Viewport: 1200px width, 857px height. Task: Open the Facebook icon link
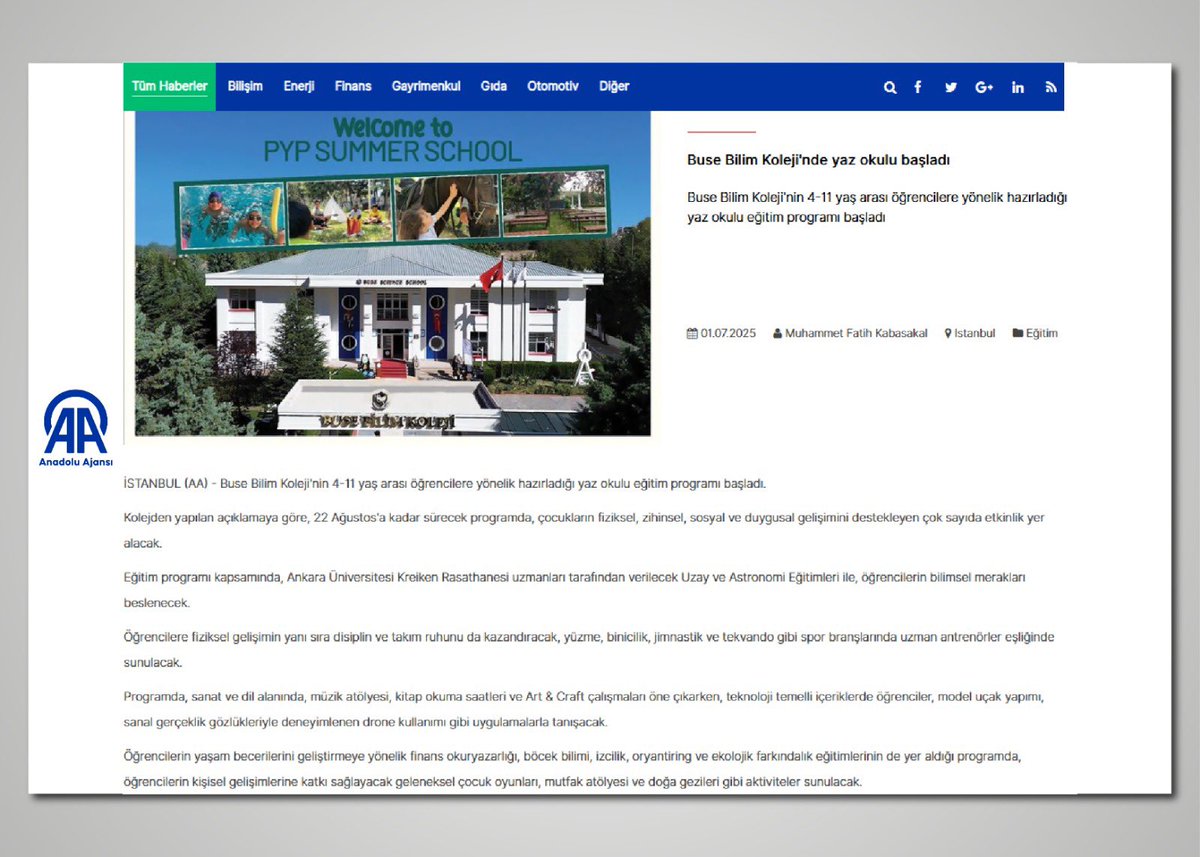(x=918, y=87)
